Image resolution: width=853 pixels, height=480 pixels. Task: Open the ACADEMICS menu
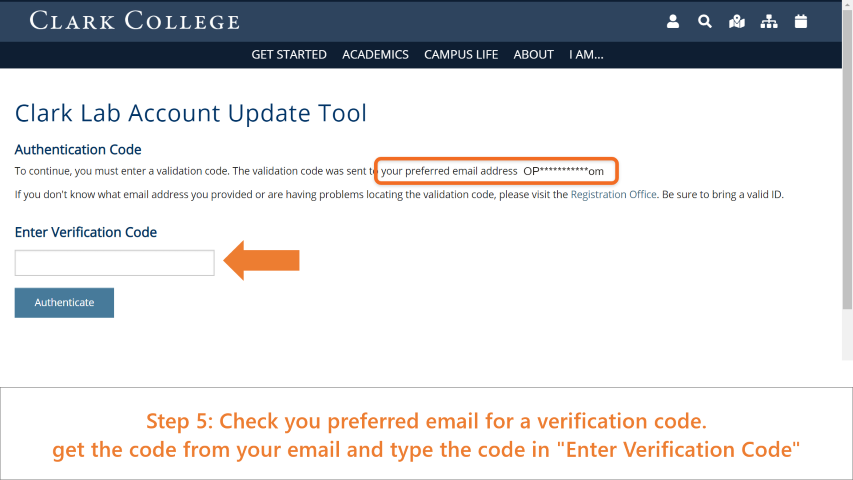[x=375, y=54]
